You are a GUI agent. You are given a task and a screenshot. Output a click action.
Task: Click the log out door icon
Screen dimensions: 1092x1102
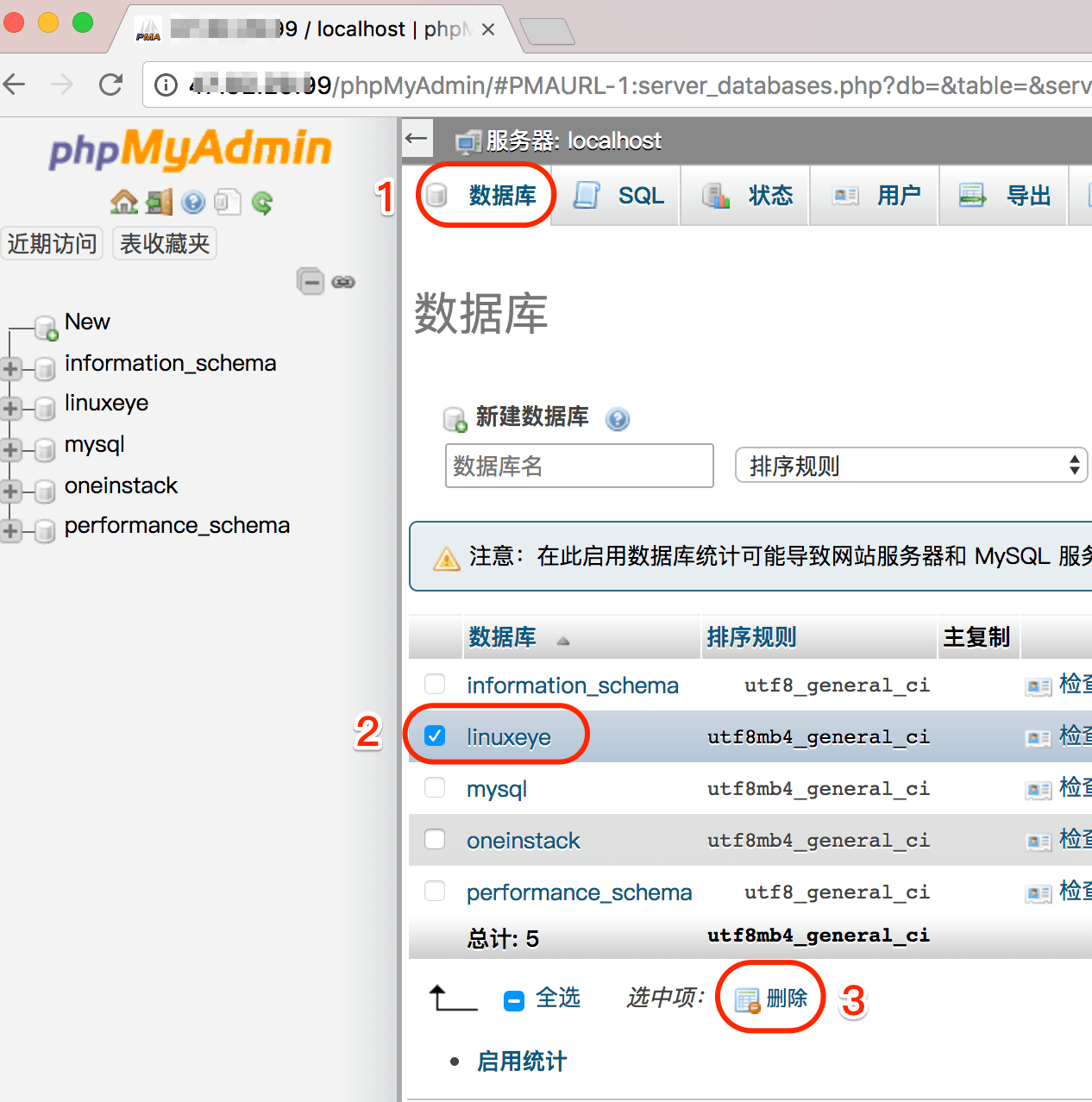(159, 203)
